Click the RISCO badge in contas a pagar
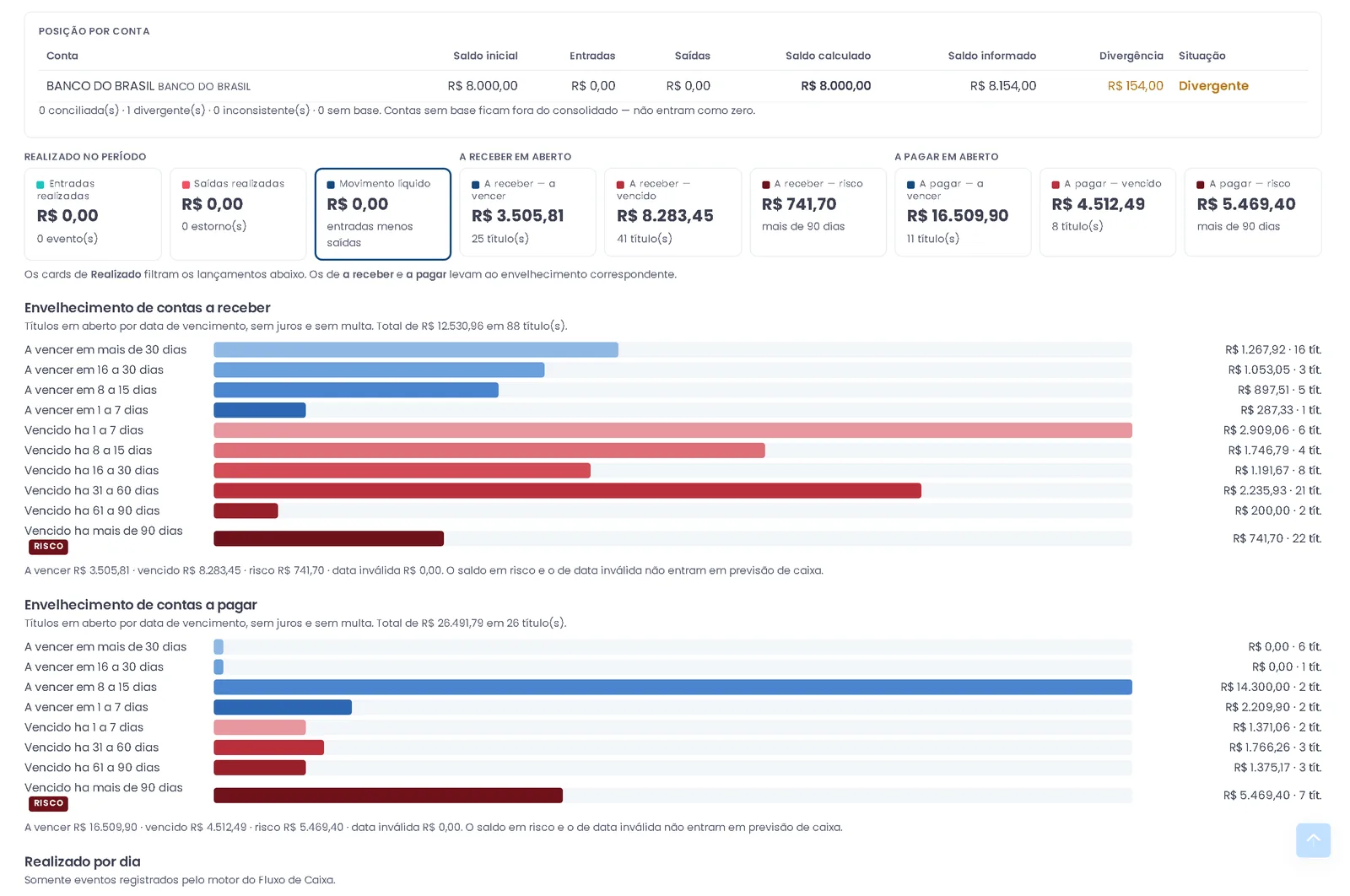The height and width of the screenshot is (896, 1350). [48, 803]
